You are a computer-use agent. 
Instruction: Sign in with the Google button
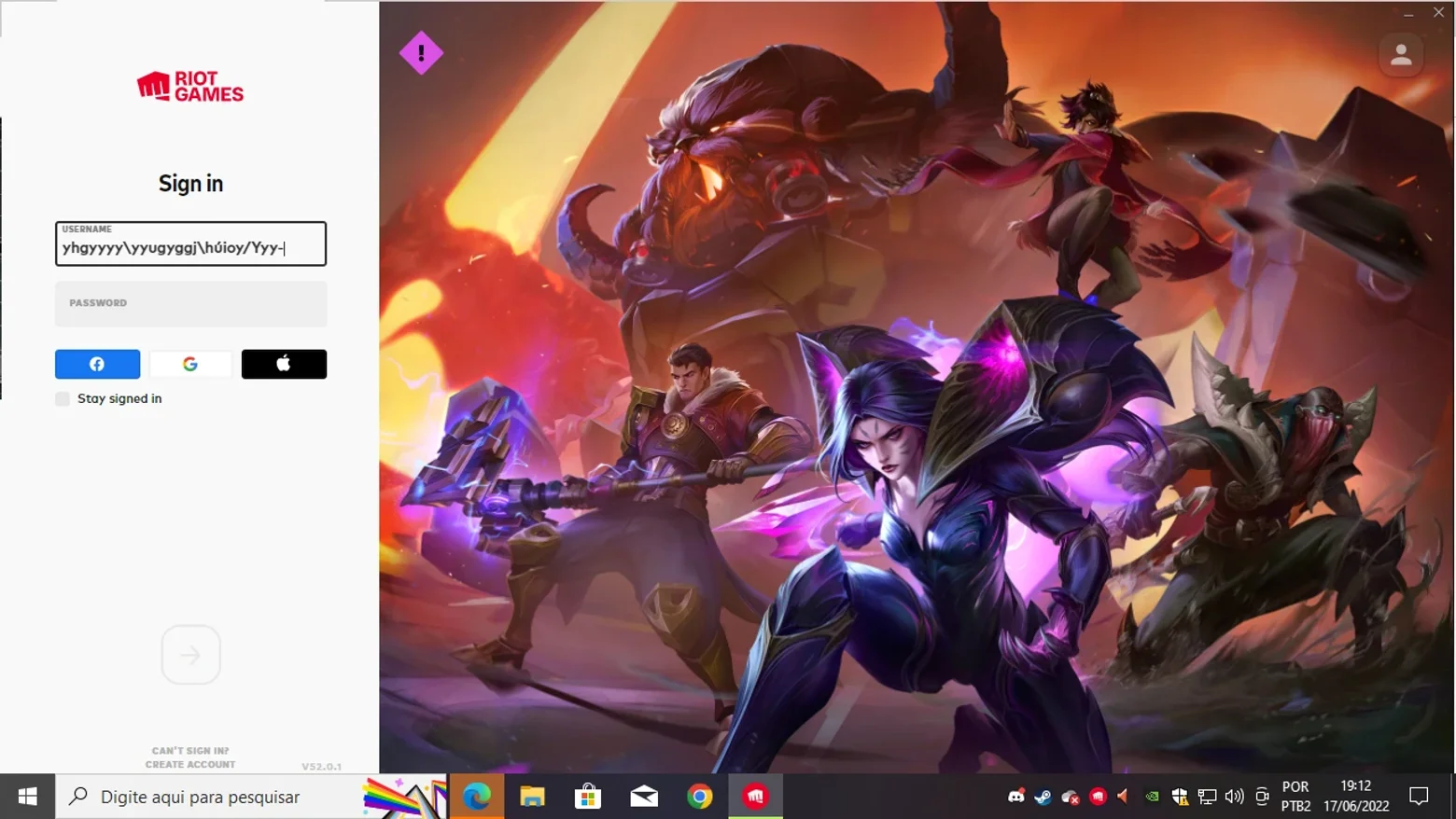pos(190,364)
